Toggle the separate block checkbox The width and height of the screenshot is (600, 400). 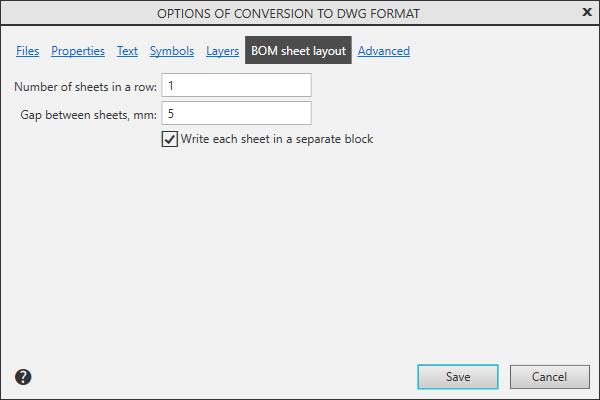click(169, 140)
